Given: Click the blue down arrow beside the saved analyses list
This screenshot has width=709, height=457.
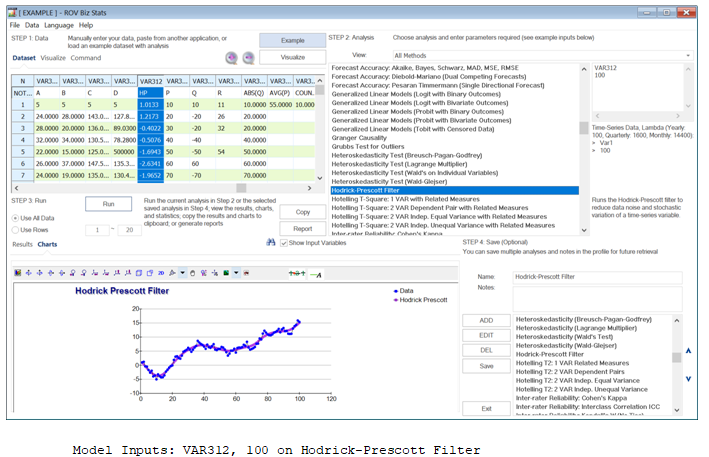Looking at the screenshot, I should 688,379.
